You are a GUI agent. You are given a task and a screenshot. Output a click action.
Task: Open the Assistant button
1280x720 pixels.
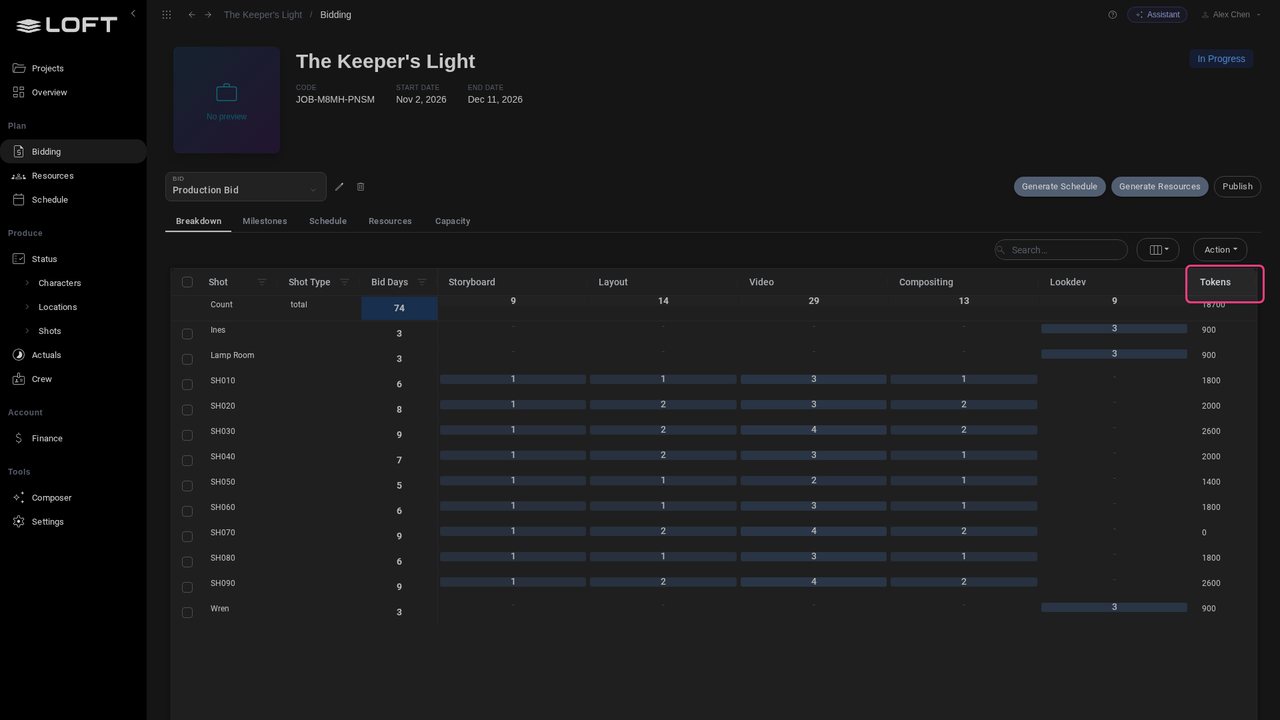click(1157, 15)
